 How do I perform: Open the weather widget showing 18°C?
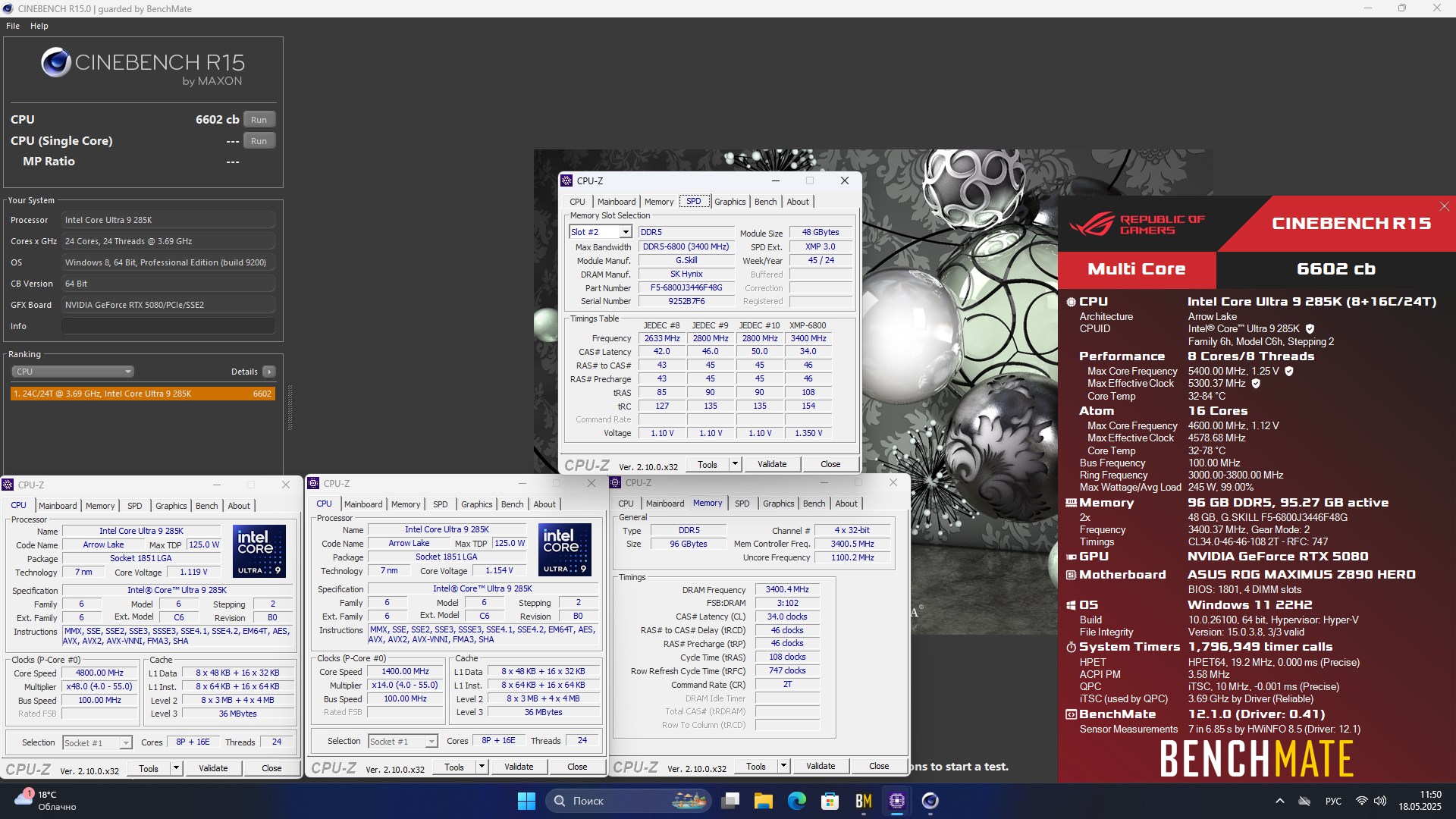45,801
